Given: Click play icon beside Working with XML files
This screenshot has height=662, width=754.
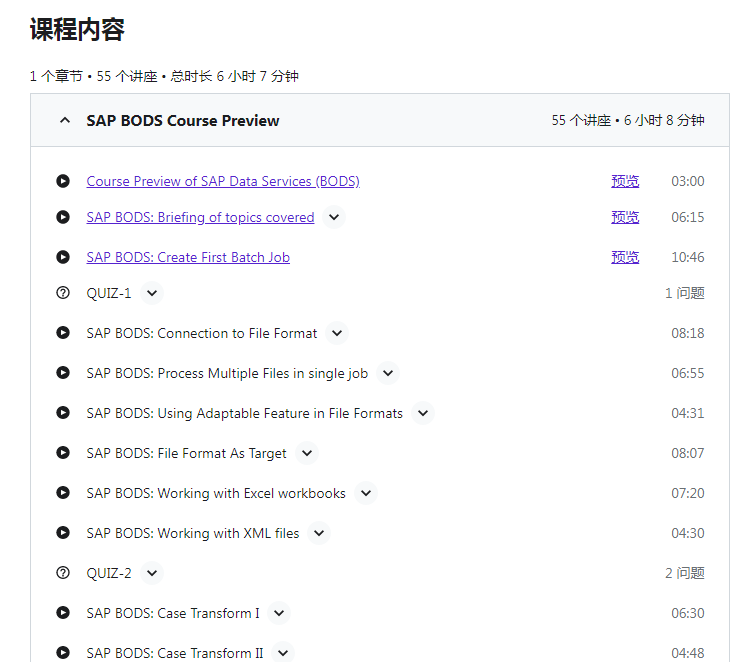Looking at the screenshot, I should [63, 533].
